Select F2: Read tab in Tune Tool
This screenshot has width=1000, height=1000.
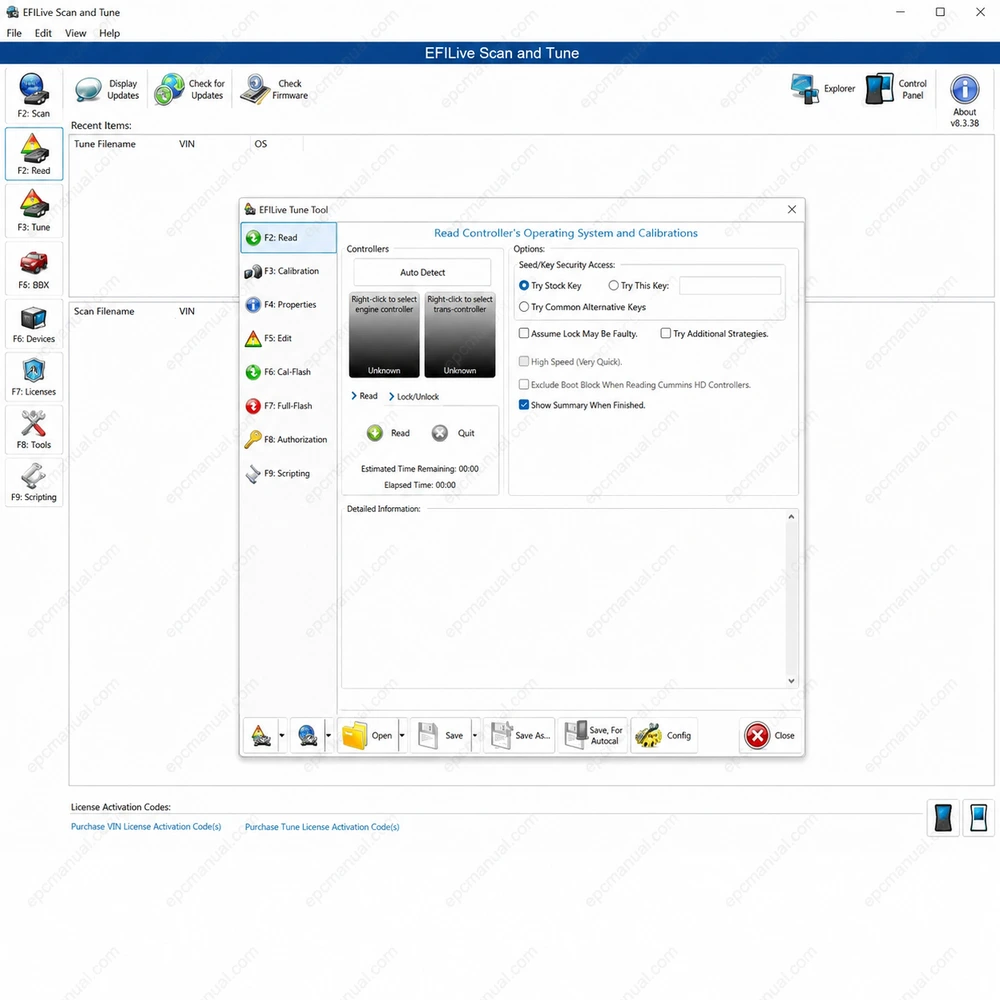(x=288, y=237)
